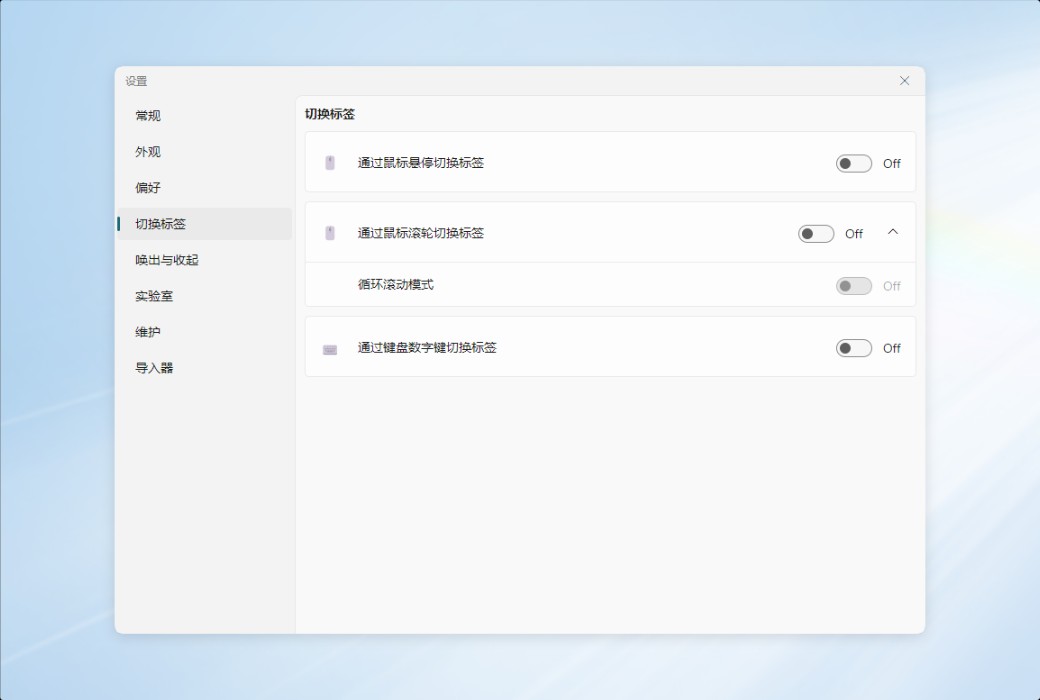Image resolution: width=1040 pixels, height=700 pixels.
Task: Close the 设置 window
Action: tap(904, 81)
